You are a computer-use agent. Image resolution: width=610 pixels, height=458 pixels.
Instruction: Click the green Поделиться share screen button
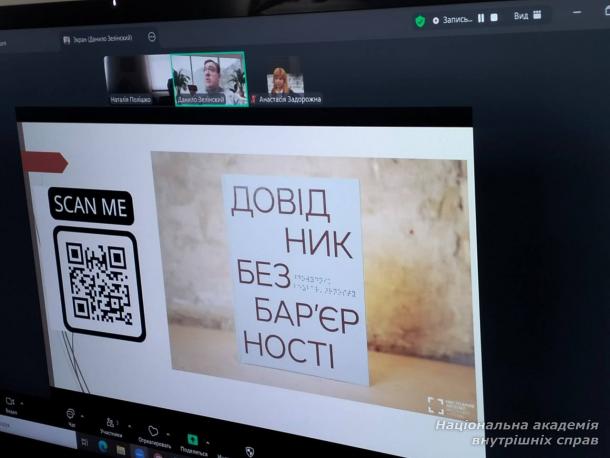[x=193, y=443]
